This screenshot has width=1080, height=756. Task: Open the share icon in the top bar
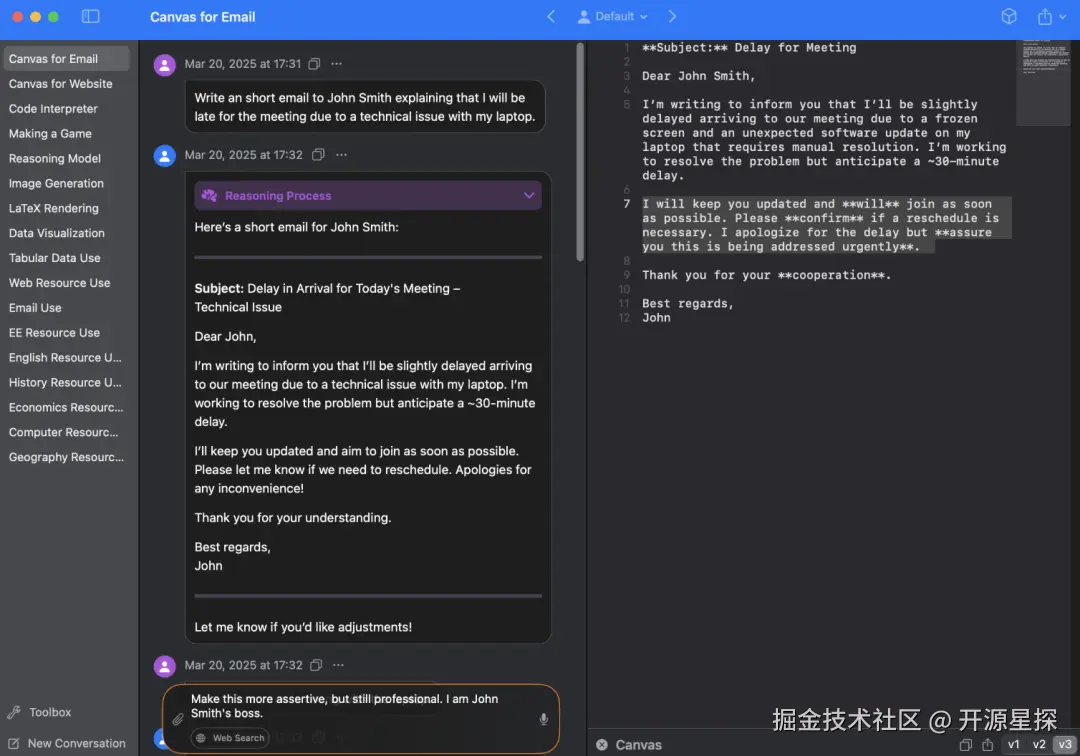pos(1045,16)
